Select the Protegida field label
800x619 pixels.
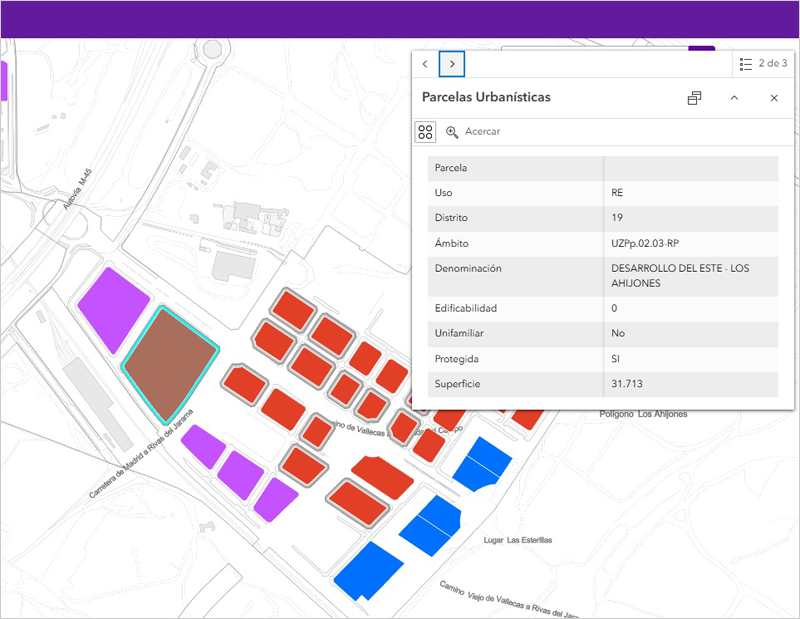point(457,359)
